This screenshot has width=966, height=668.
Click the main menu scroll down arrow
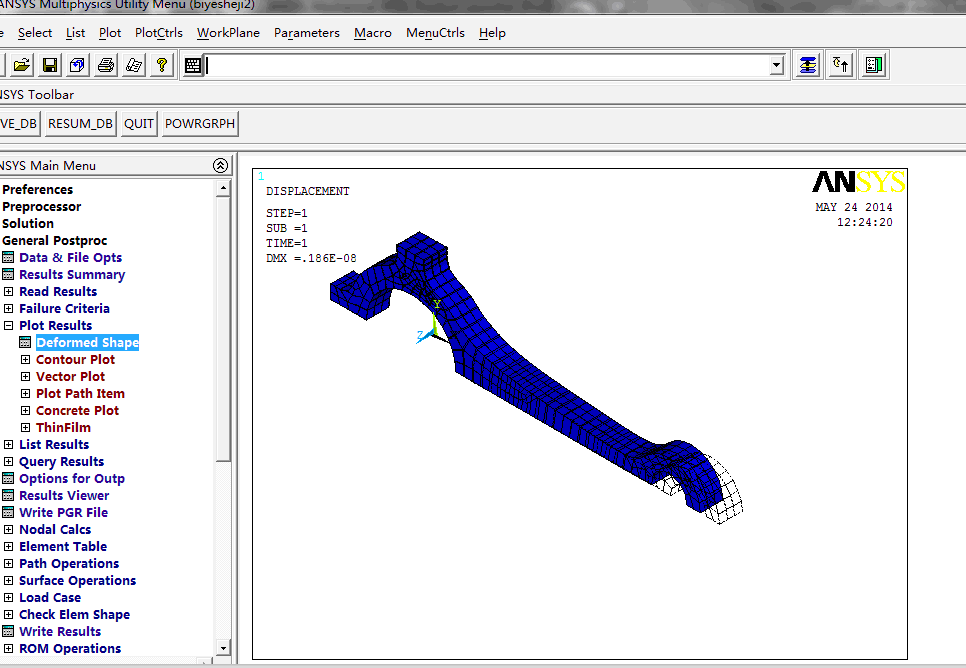(x=223, y=648)
